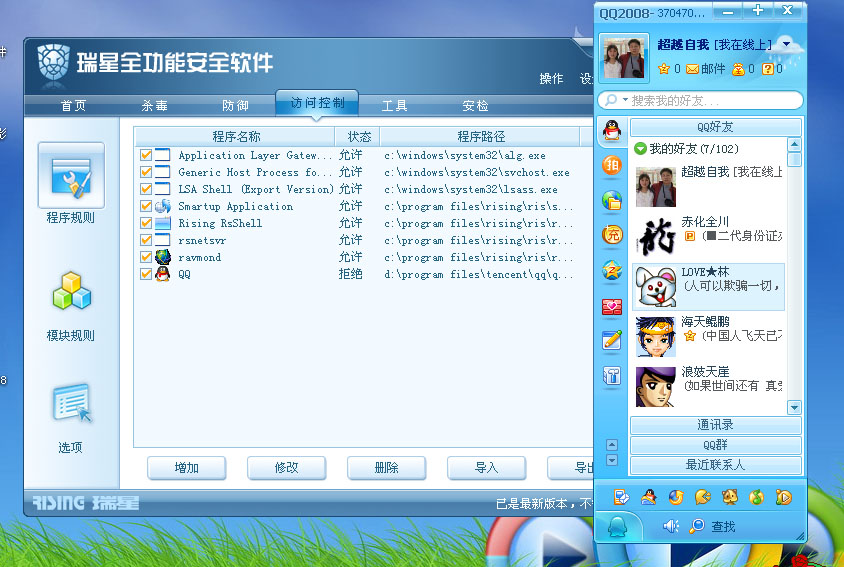Image resolution: width=844 pixels, height=567 pixels.
Task: Click the 增加 add button
Action: tap(187, 468)
